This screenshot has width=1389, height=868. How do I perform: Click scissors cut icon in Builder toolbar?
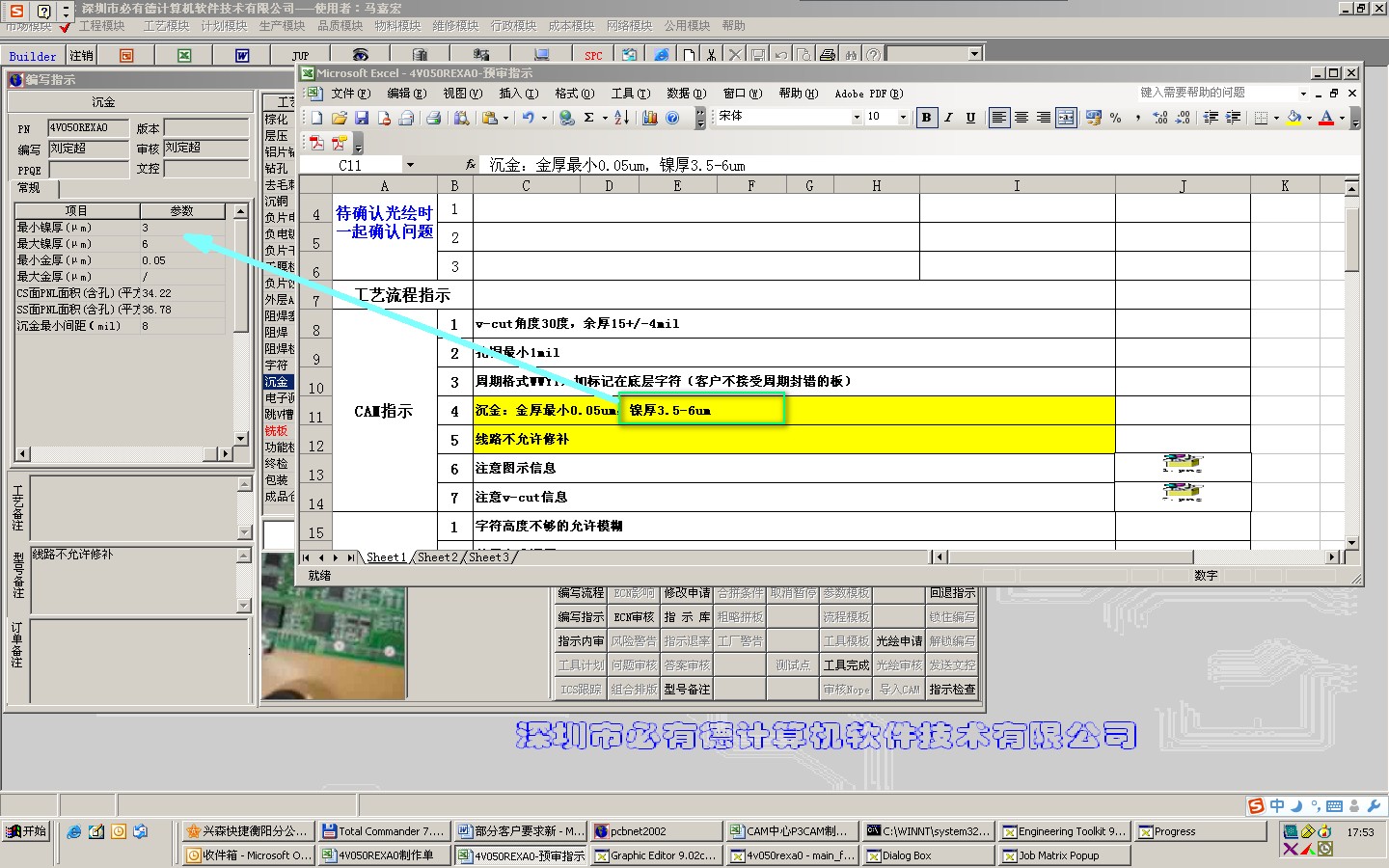point(711,55)
